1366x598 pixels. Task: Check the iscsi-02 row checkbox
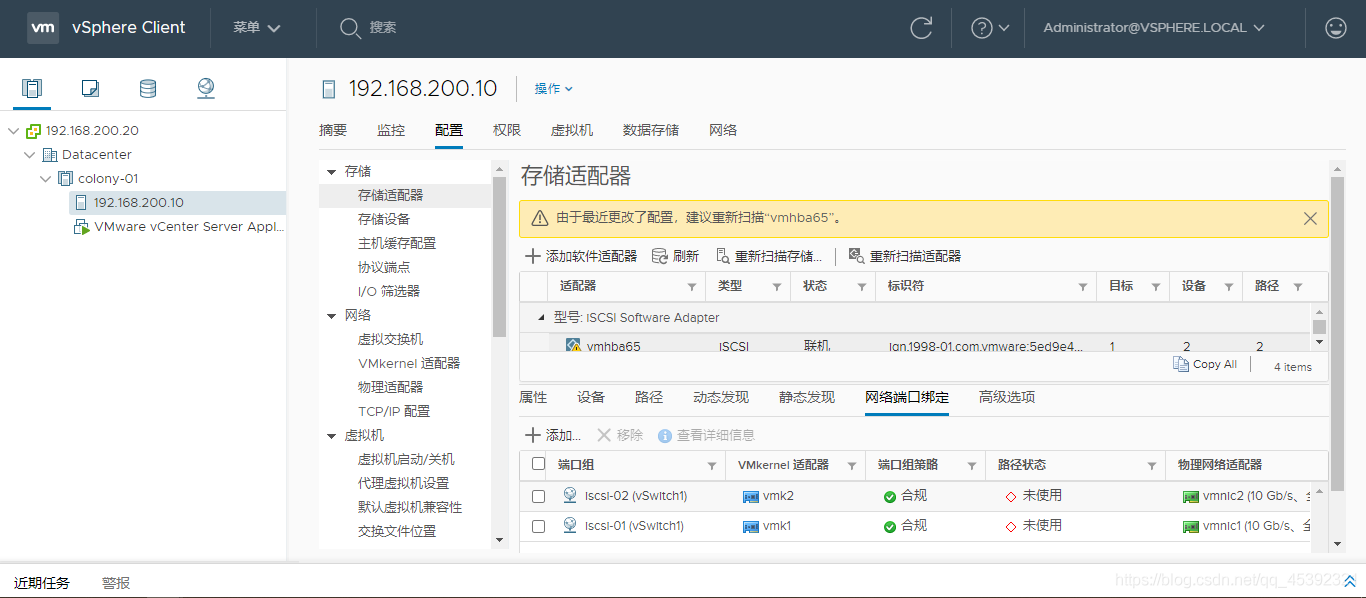click(539, 496)
